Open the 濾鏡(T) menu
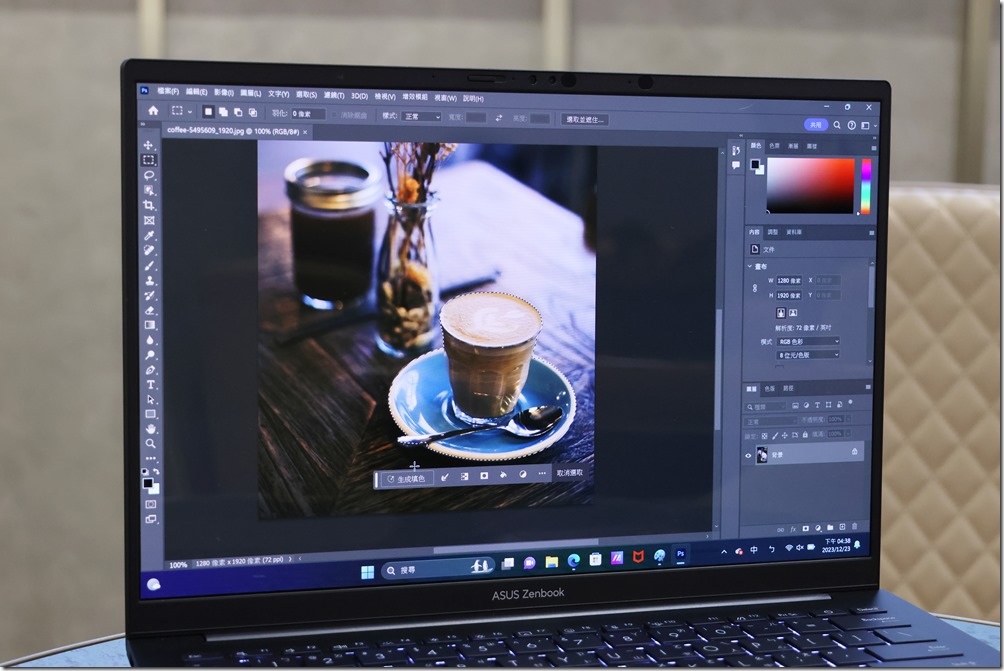 pyautogui.click(x=334, y=95)
